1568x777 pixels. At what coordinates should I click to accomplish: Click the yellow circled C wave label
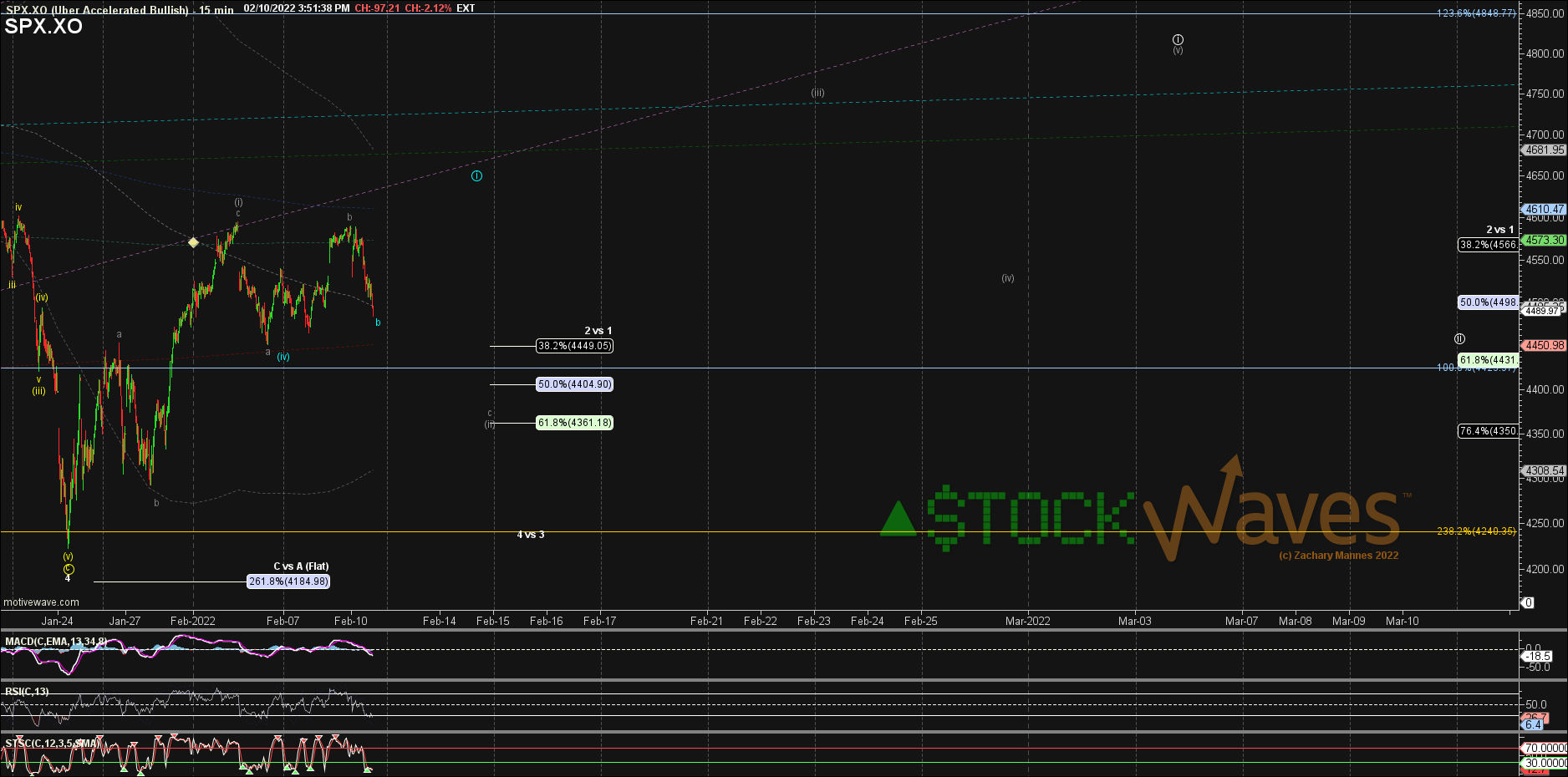click(69, 569)
